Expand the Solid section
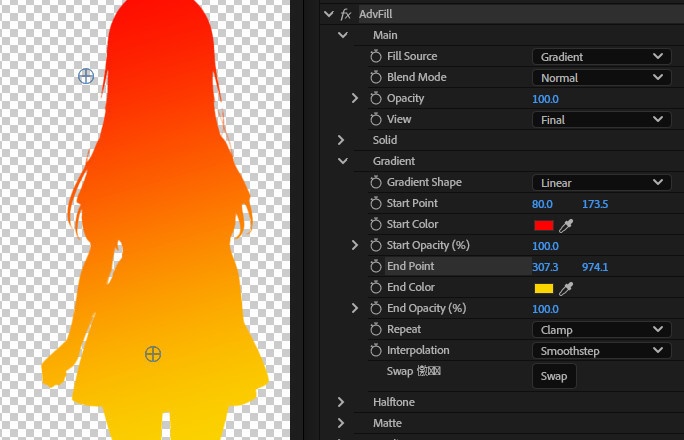This screenshot has height=440, width=684. click(x=341, y=140)
